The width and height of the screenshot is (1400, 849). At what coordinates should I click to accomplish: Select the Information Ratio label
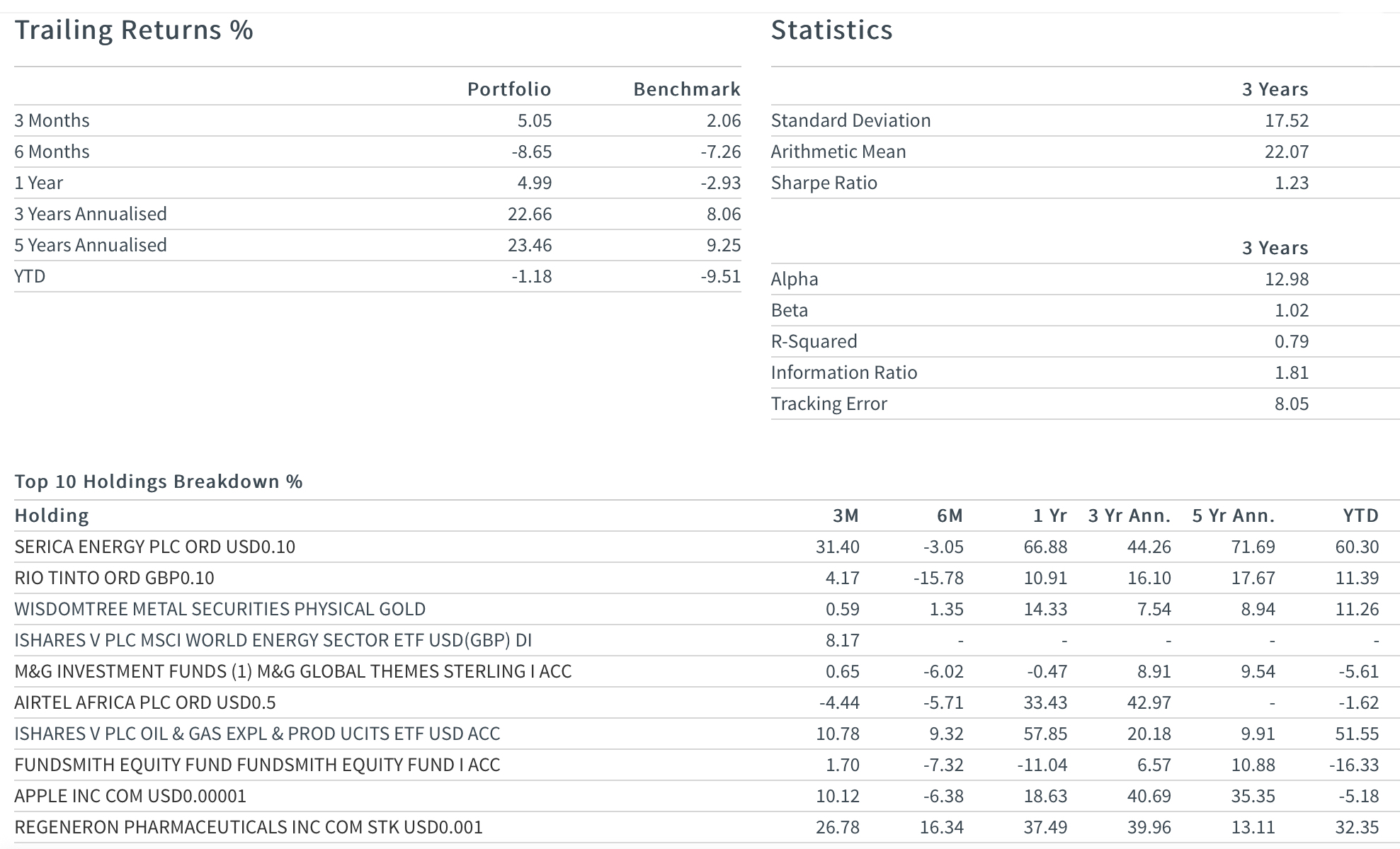[x=844, y=372]
